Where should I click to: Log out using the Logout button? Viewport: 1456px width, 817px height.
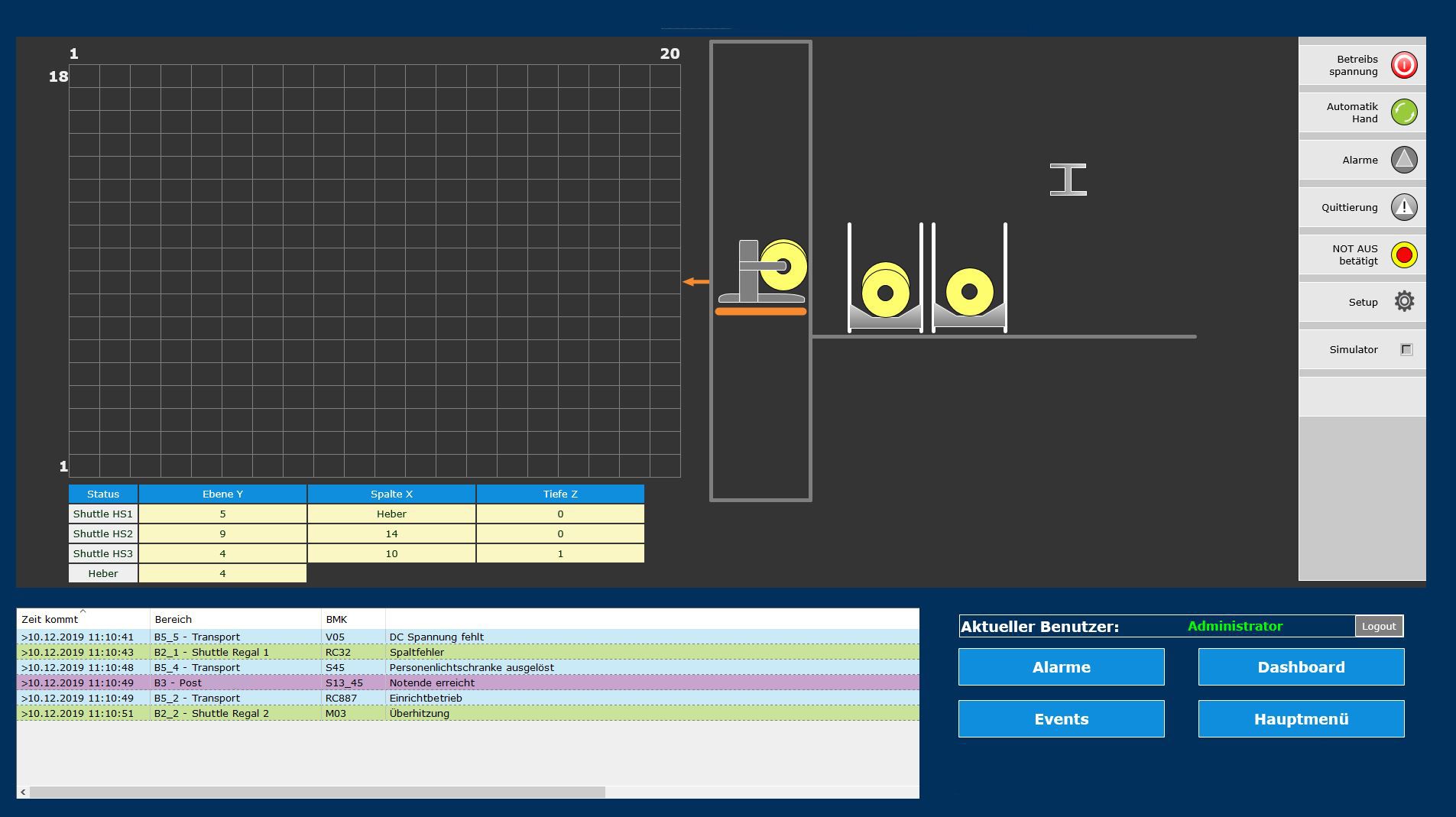point(1378,627)
